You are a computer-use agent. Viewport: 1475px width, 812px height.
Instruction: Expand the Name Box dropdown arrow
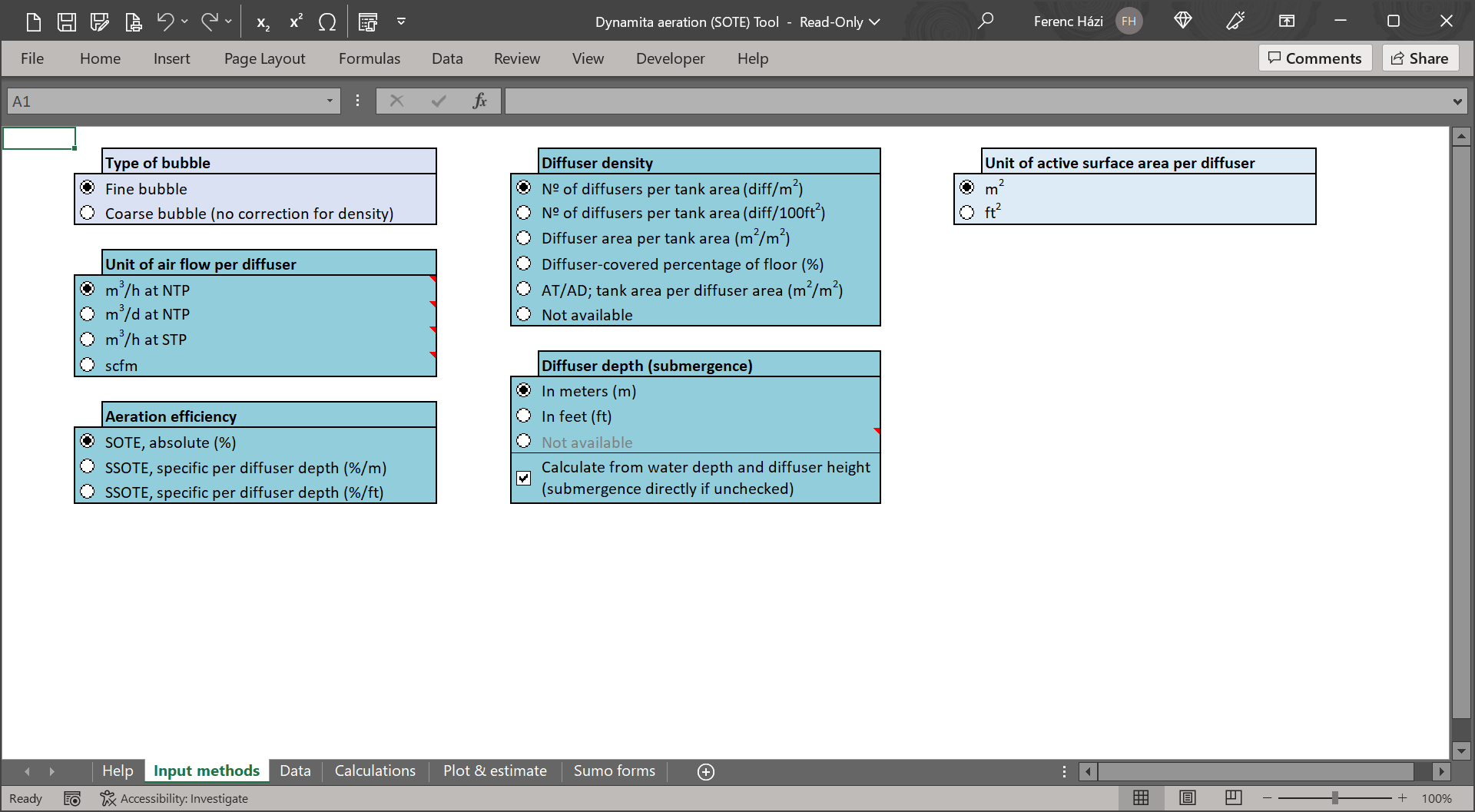pyautogui.click(x=330, y=101)
